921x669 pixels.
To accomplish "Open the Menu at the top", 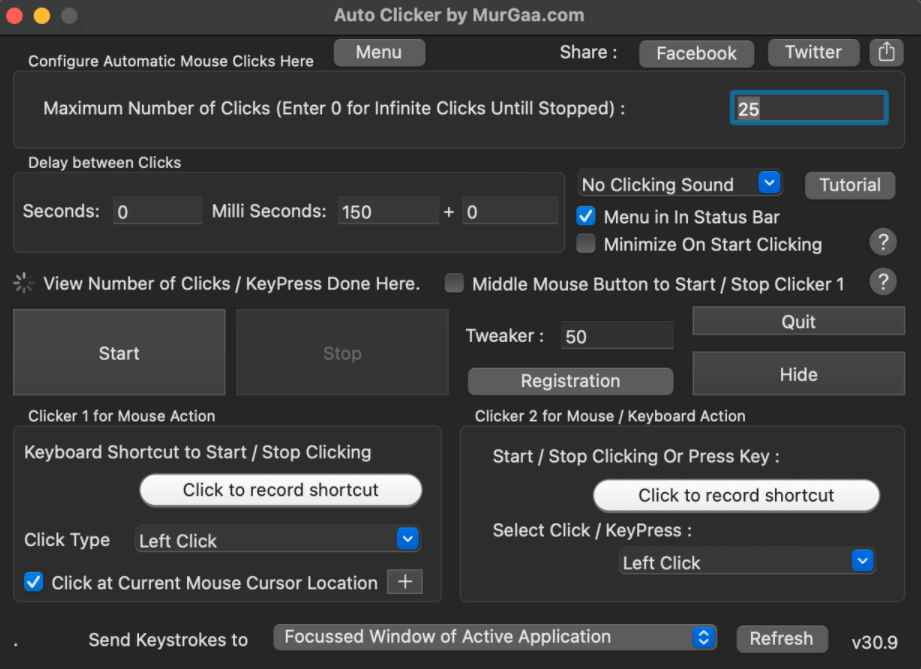I will point(379,52).
